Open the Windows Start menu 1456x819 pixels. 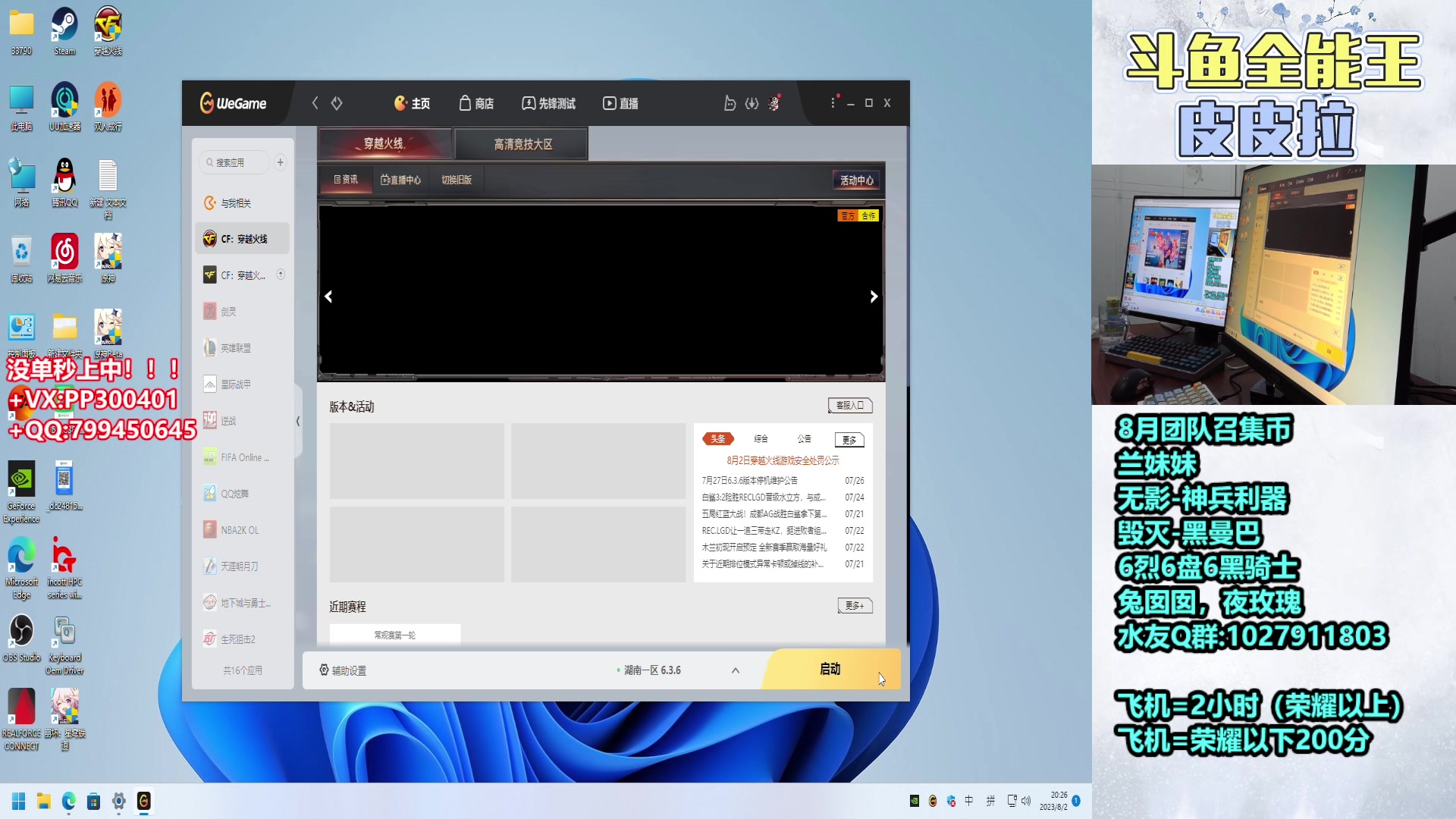19,802
